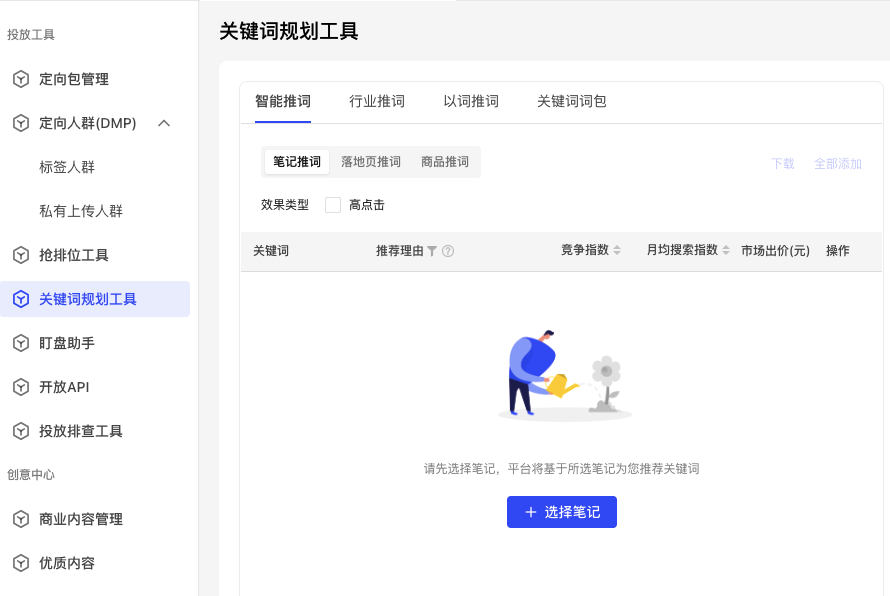Click the 选择笔记 button
890x596 pixels.
click(x=562, y=512)
